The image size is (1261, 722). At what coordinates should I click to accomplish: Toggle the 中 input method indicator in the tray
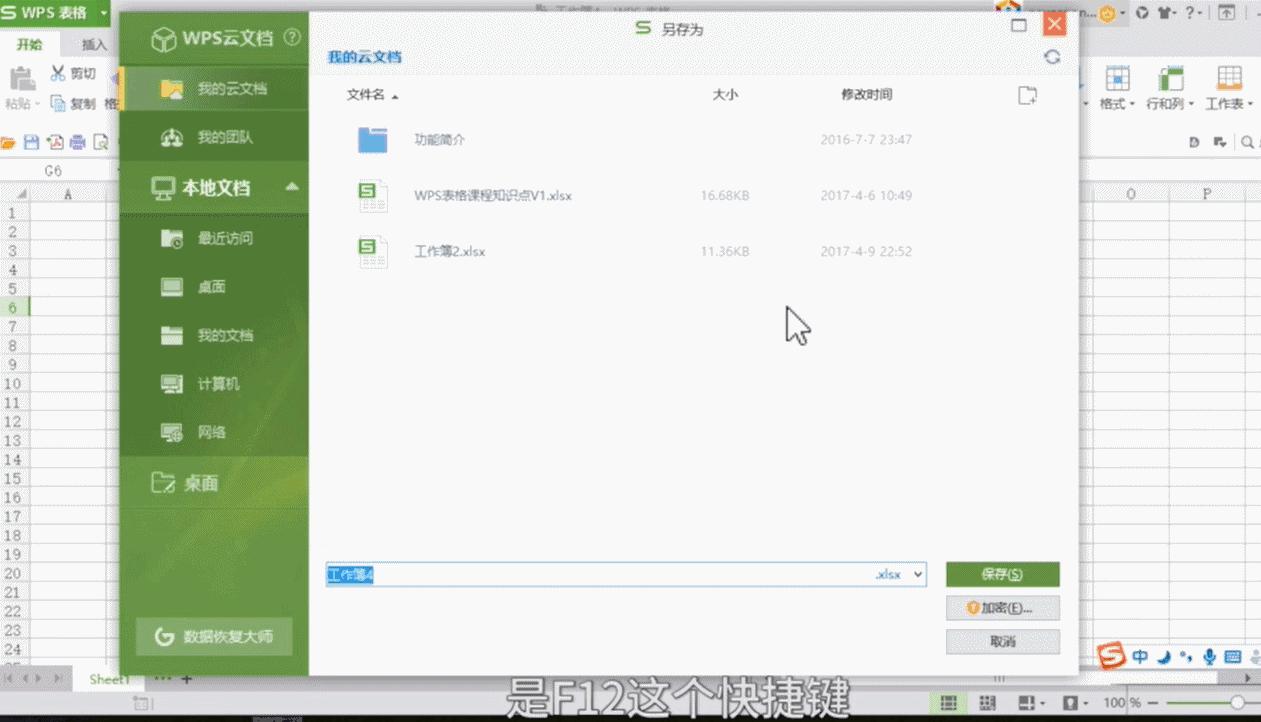pos(1141,657)
